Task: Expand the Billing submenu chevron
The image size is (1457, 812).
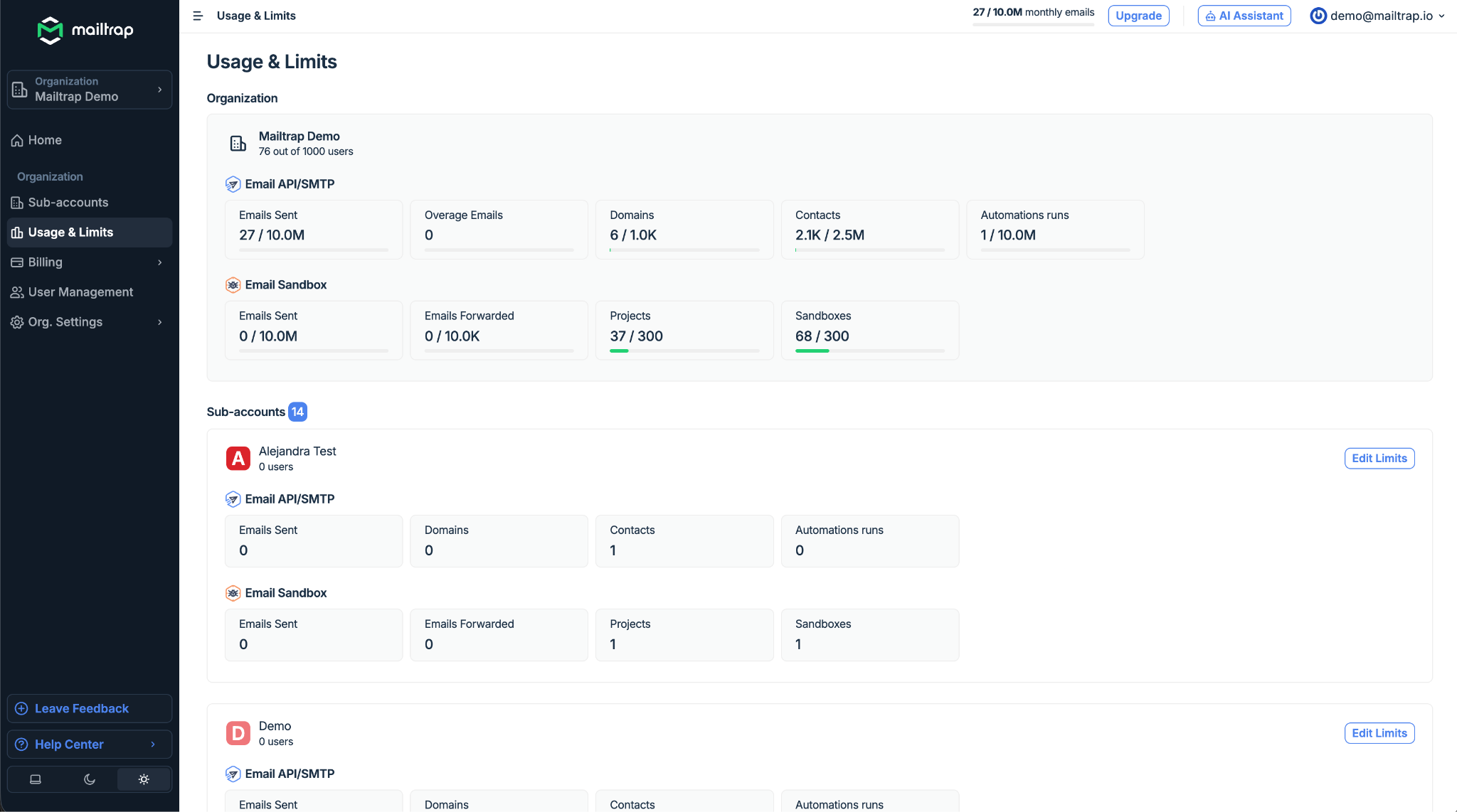Action: [x=160, y=262]
